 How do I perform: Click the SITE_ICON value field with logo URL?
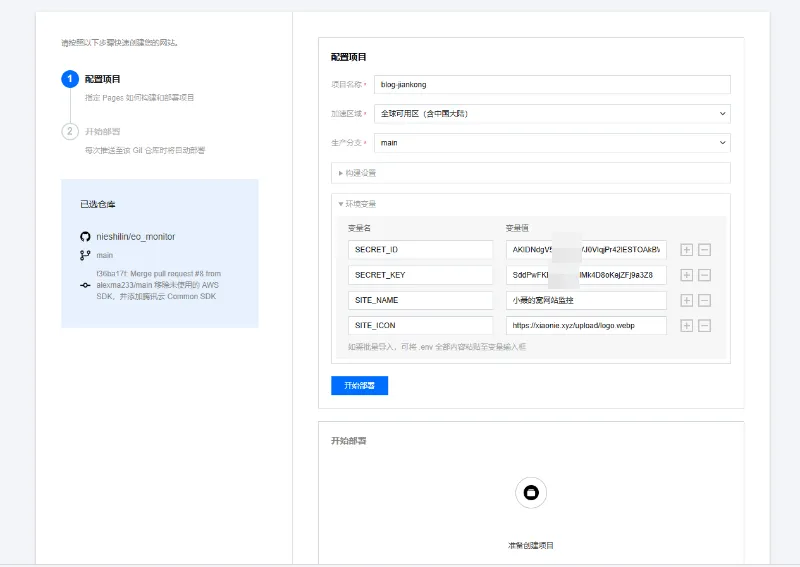[586, 325]
